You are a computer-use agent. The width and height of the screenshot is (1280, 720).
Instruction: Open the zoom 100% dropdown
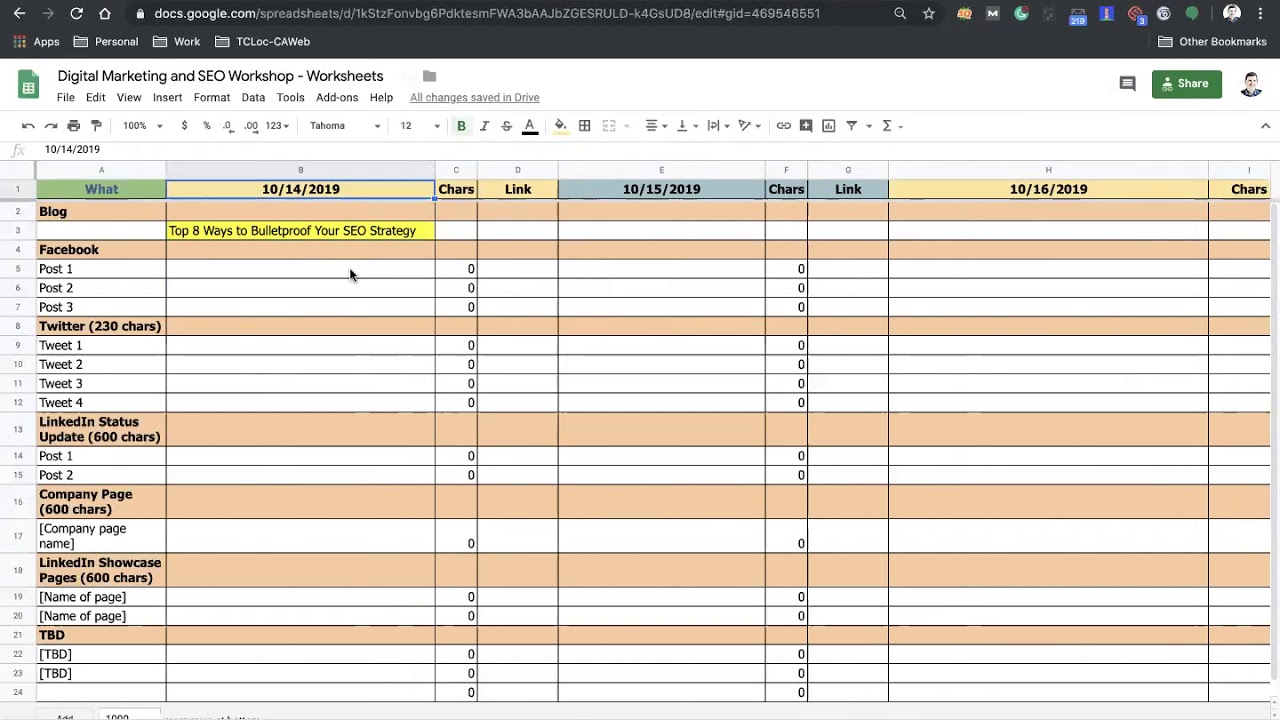(143, 126)
